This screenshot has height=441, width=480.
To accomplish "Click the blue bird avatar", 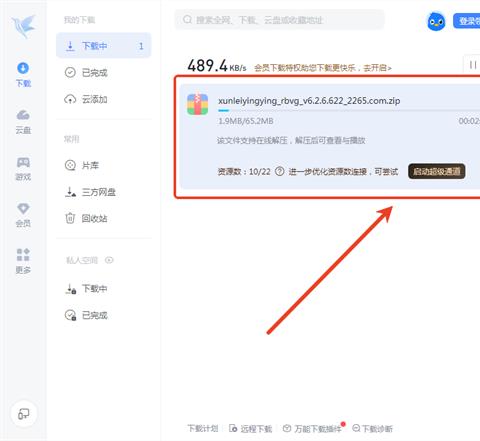I will coord(436,21).
